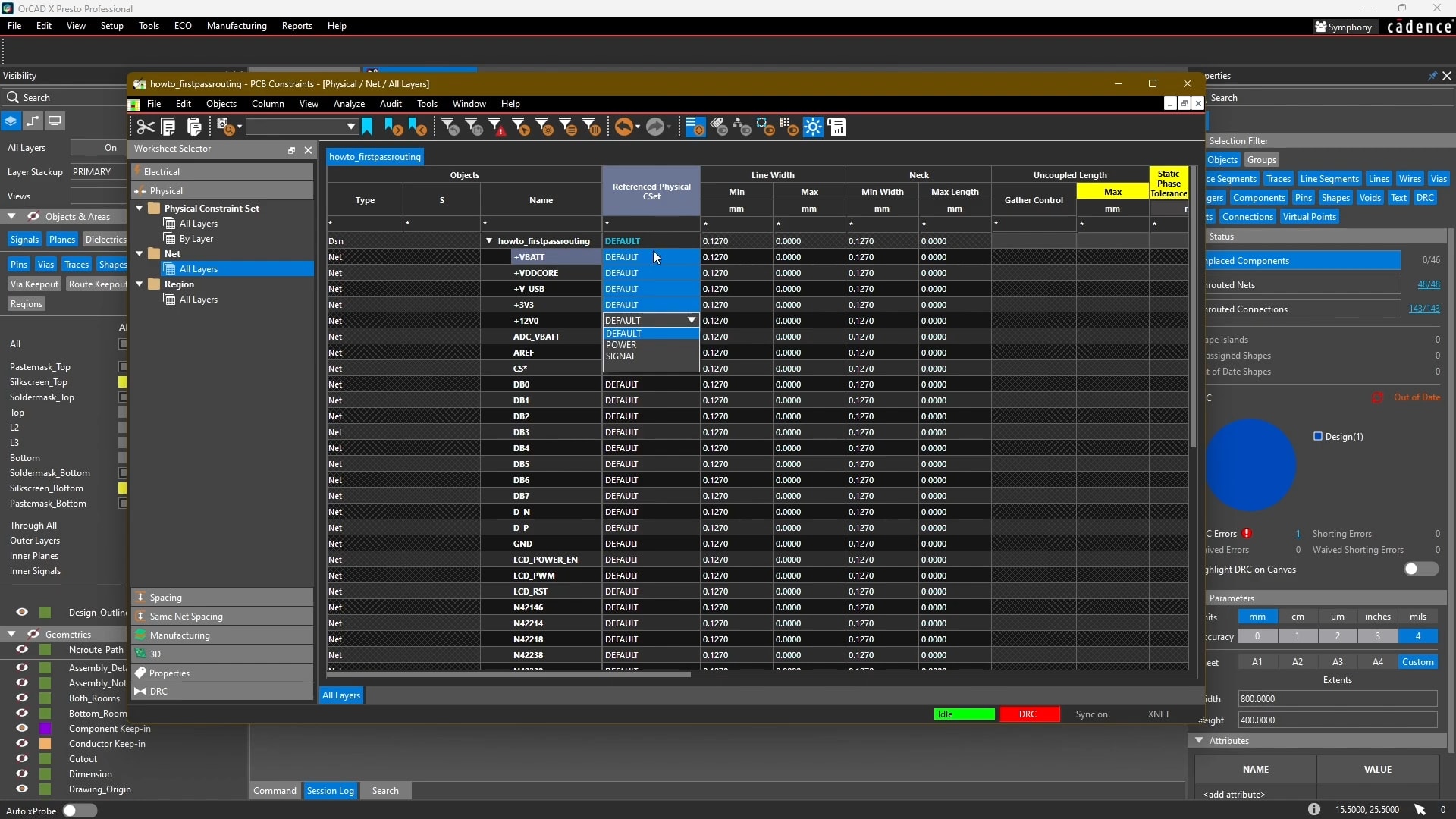Toggle visibility eye for Ncroute_Path
Viewport: 1456px width, 819px height.
click(22, 650)
